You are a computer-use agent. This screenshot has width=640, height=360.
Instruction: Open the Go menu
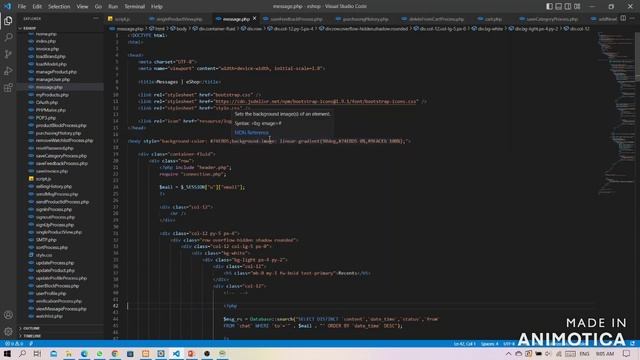tap(98, 7)
